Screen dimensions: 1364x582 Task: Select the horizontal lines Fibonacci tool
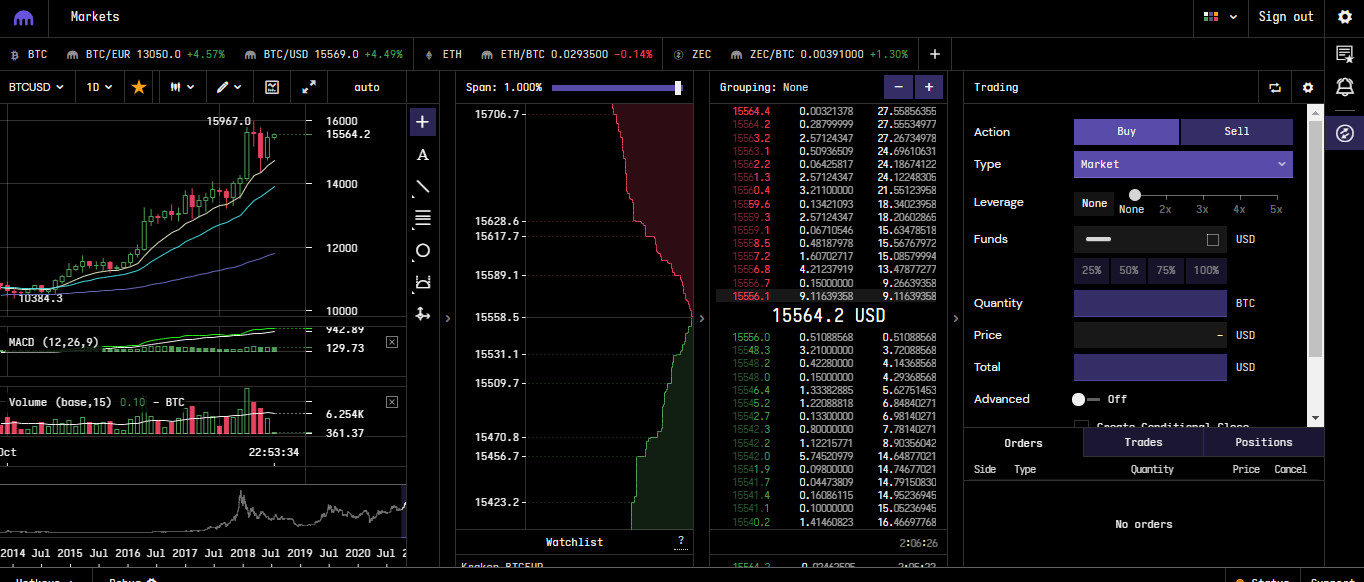tap(422, 218)
